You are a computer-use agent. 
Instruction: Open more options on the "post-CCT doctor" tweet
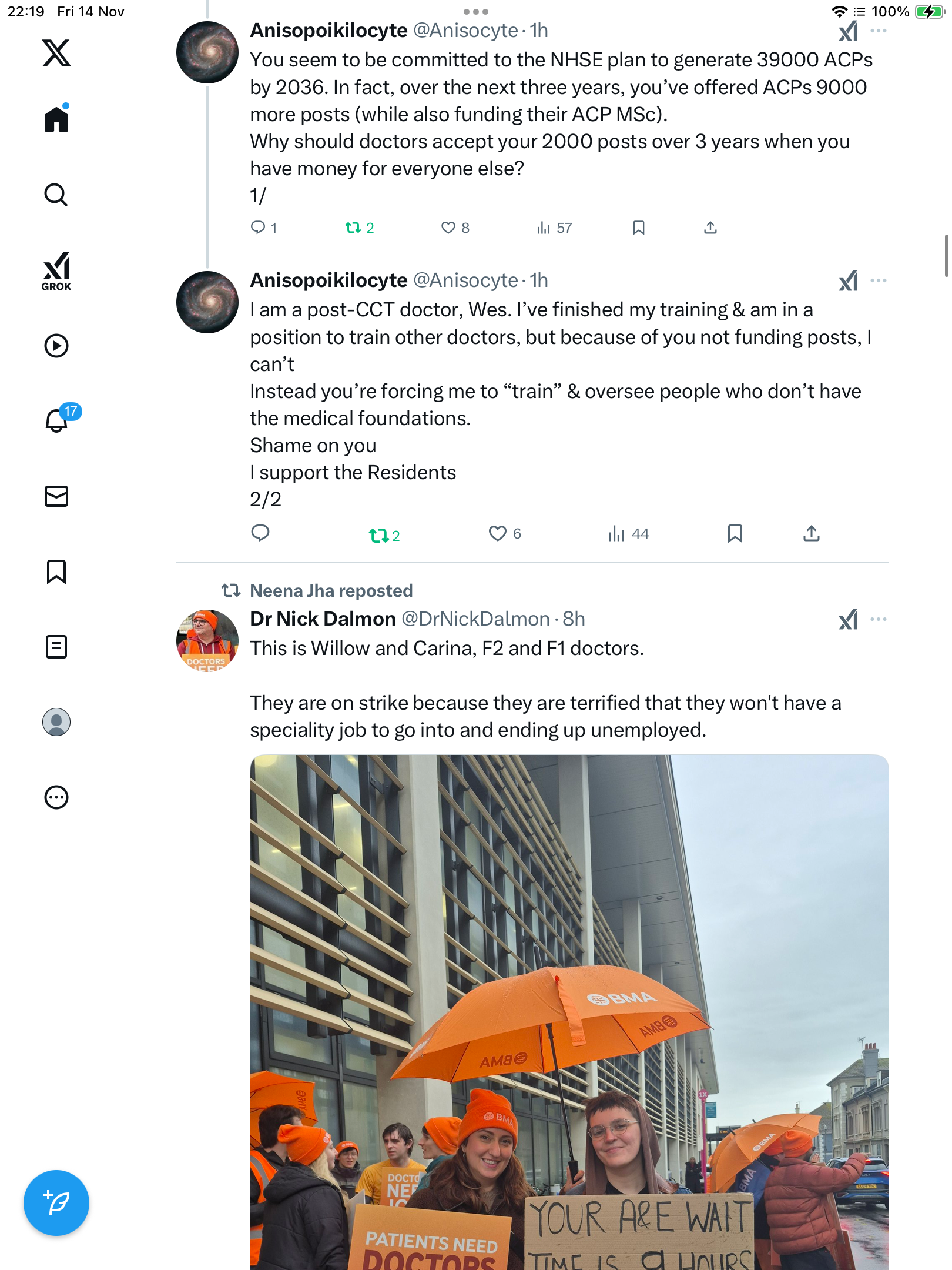[x=878, y=280]
